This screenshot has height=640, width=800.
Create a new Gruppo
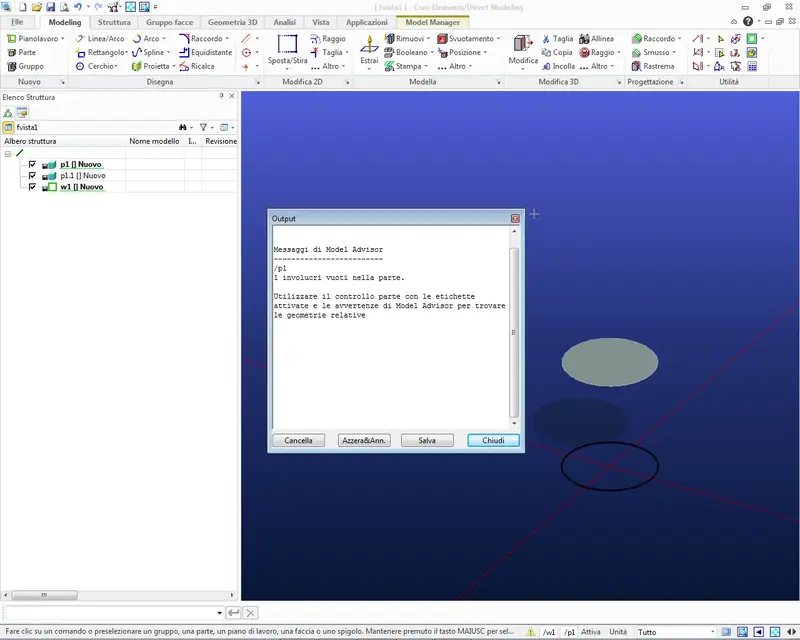tap(25, 66)
